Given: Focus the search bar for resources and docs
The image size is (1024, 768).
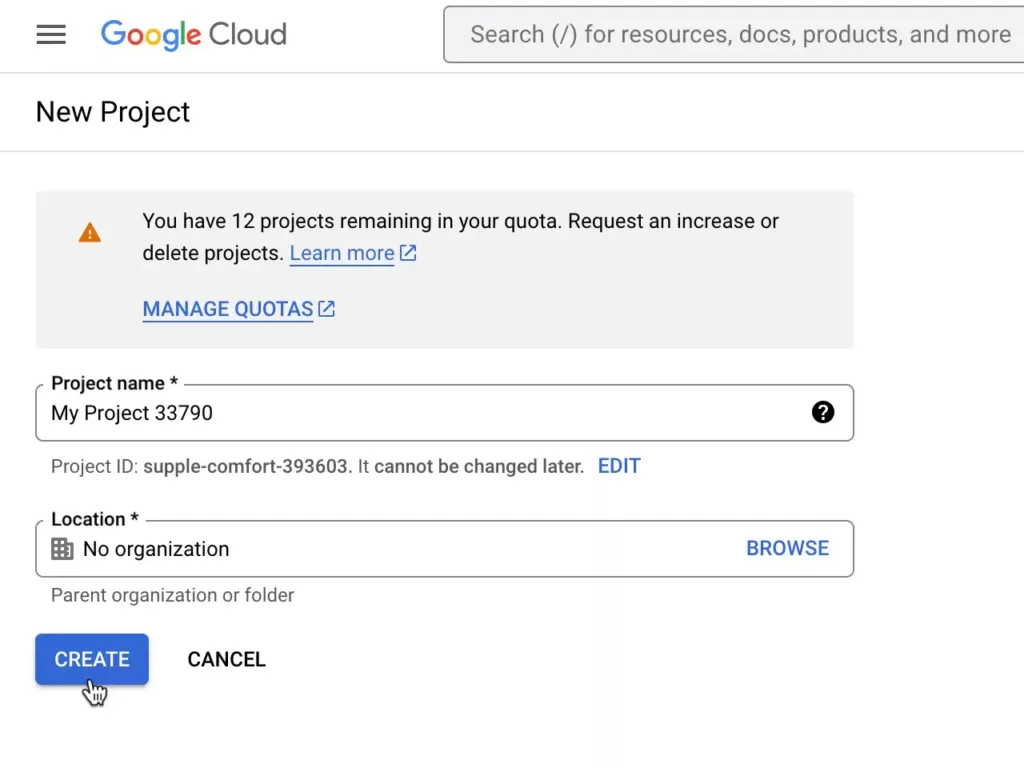Looking at the screenshot, I should tap(738, 35).
